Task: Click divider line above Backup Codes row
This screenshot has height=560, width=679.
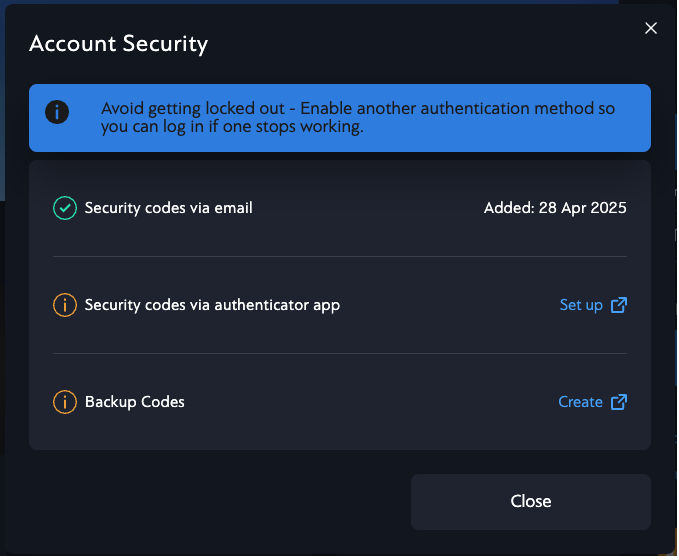Action: tap(340, 353)
